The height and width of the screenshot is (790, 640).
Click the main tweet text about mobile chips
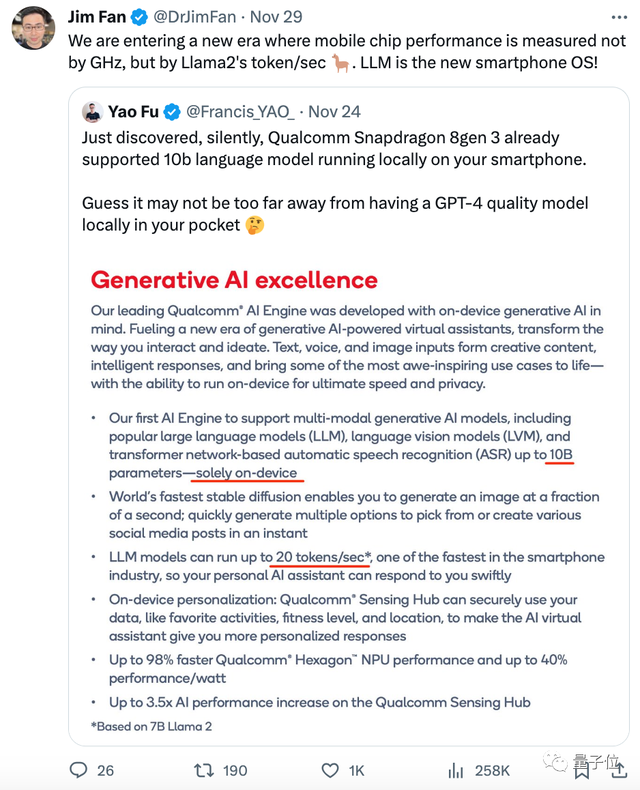330,54
